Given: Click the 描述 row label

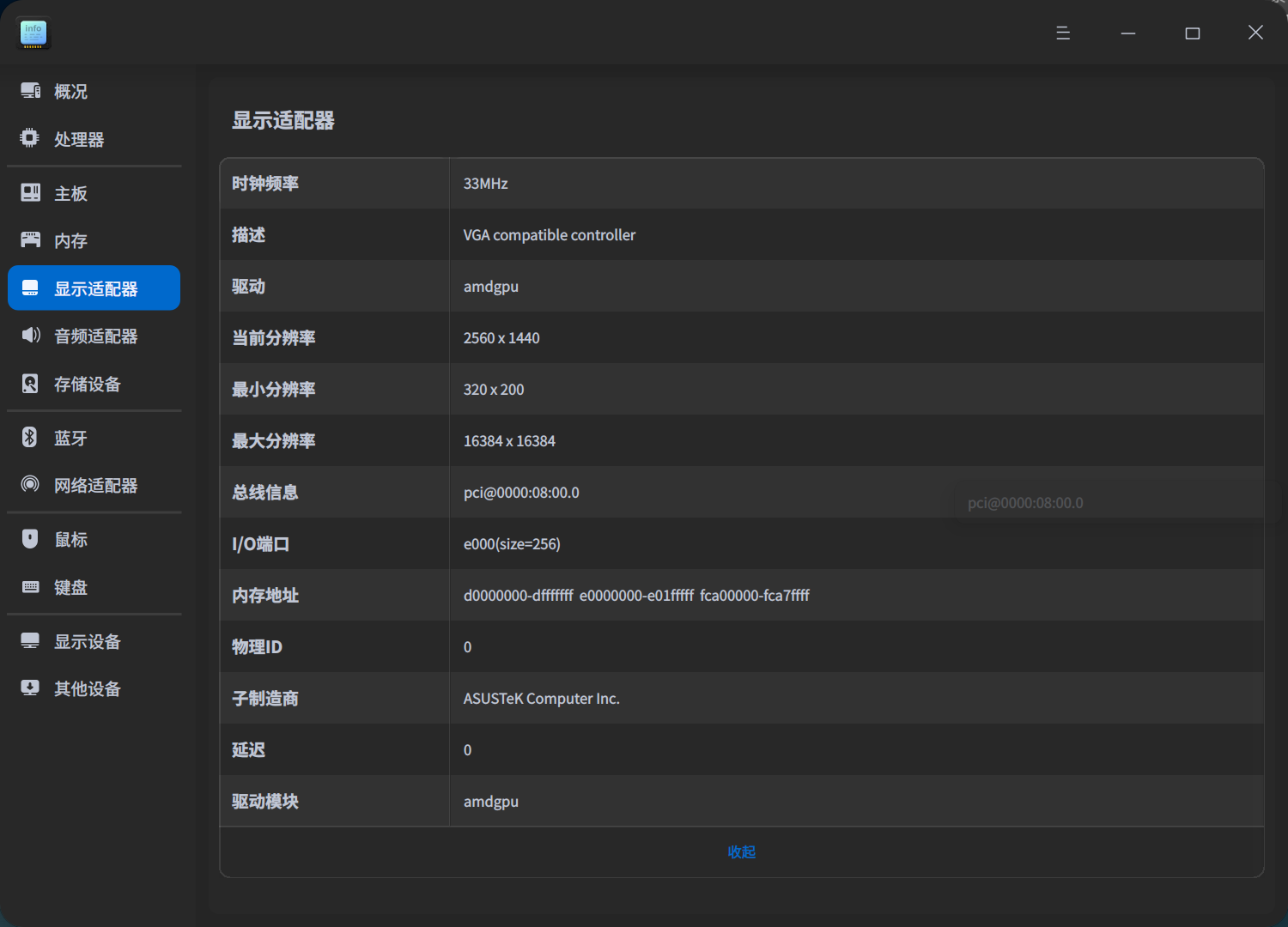Looking at the screenshot, I should click(x=248, y=235).
